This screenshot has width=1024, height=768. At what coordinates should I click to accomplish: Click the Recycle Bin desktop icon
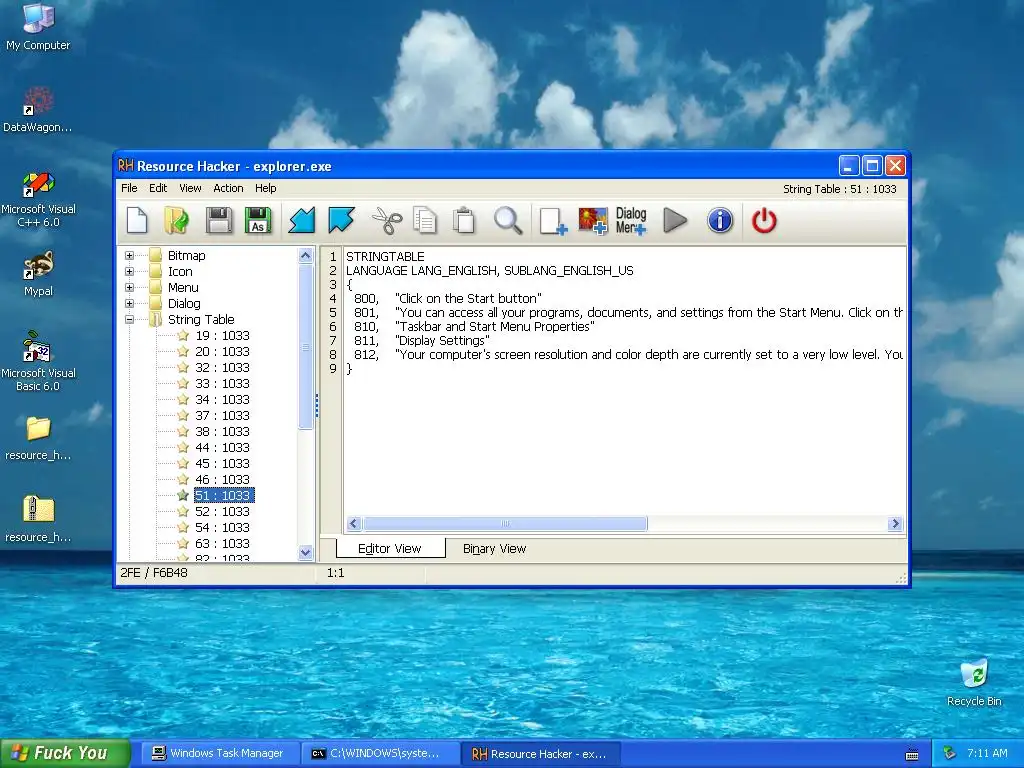pyautogui.click(x=974, y=682)
